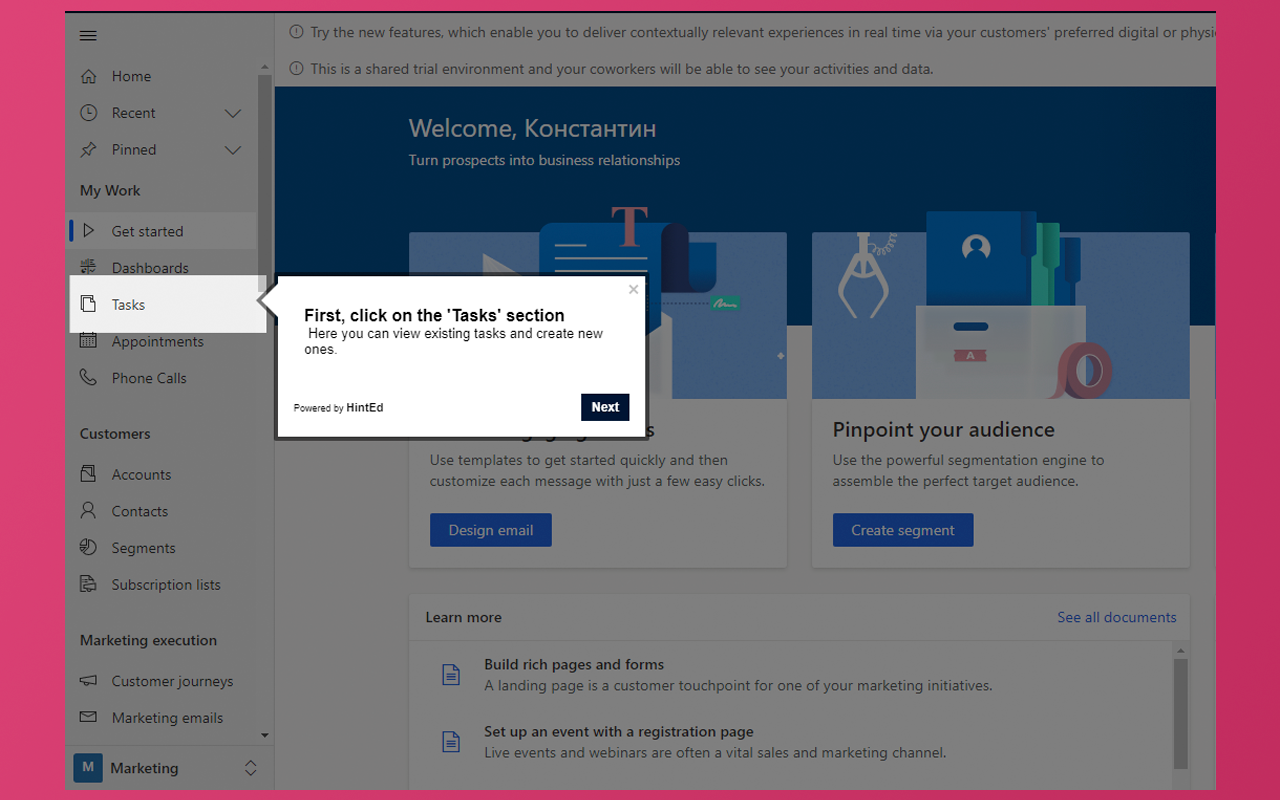Click sidebar scrollbar down arrow

point(265,735)
